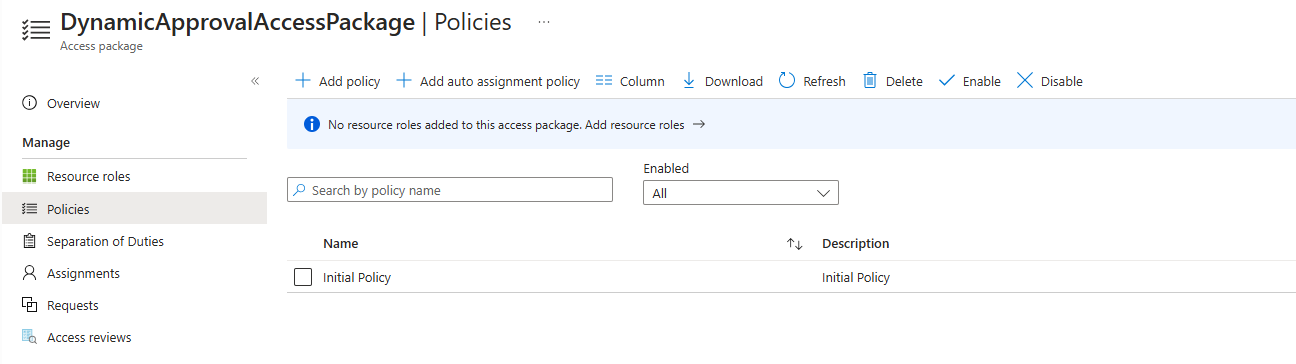Click the blue info icon in banner
Viewport: 1296px width, 364px height.
pos(311,125)
